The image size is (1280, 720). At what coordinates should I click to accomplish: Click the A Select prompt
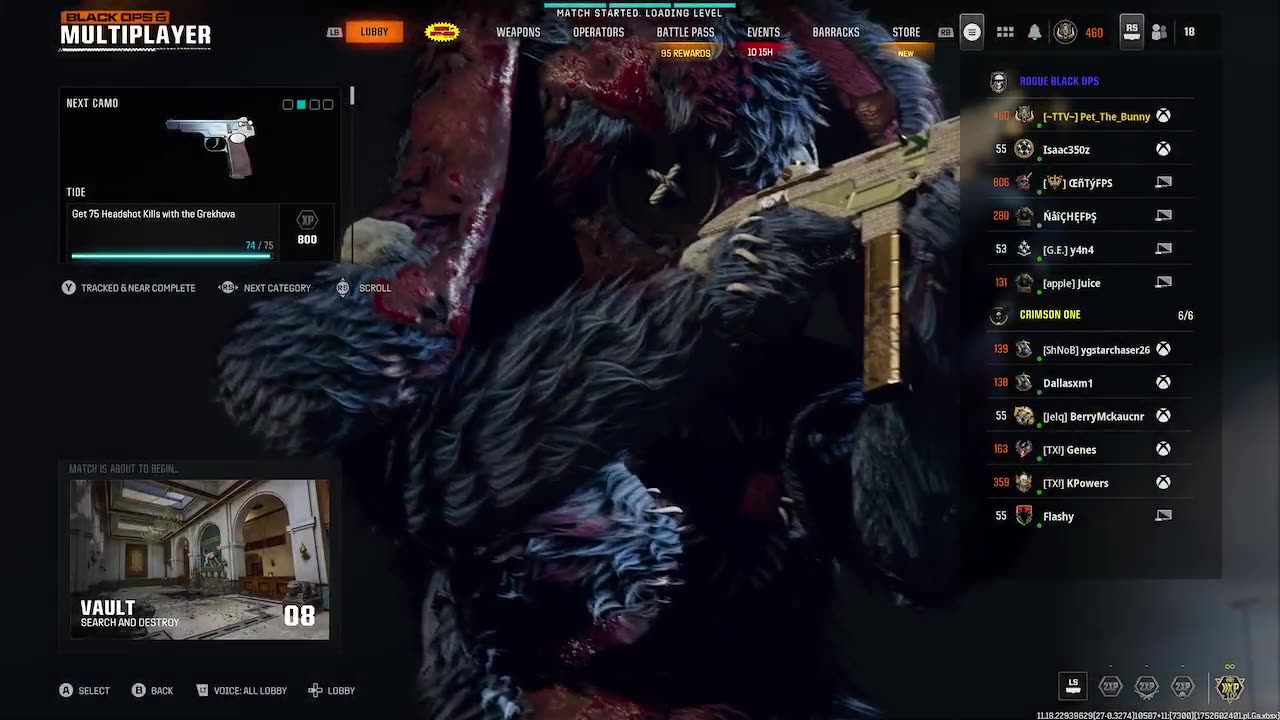coord(84,690)
